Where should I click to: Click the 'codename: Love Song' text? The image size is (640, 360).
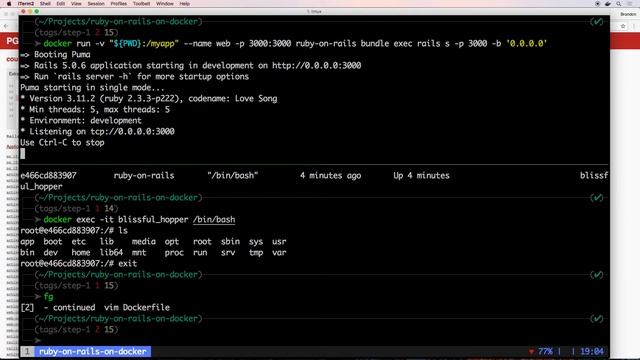point(233,99)
